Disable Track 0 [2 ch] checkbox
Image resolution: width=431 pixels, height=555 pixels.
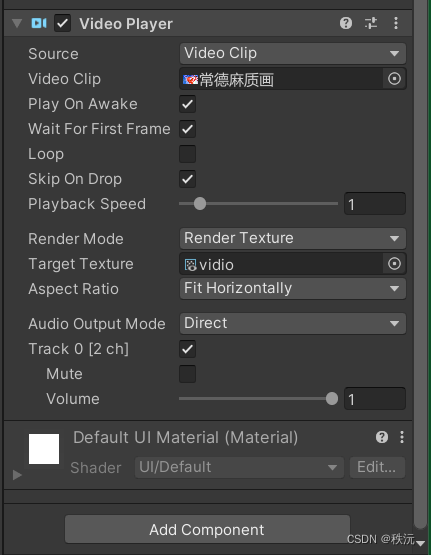pyautogui.click(x=188, y=349)
